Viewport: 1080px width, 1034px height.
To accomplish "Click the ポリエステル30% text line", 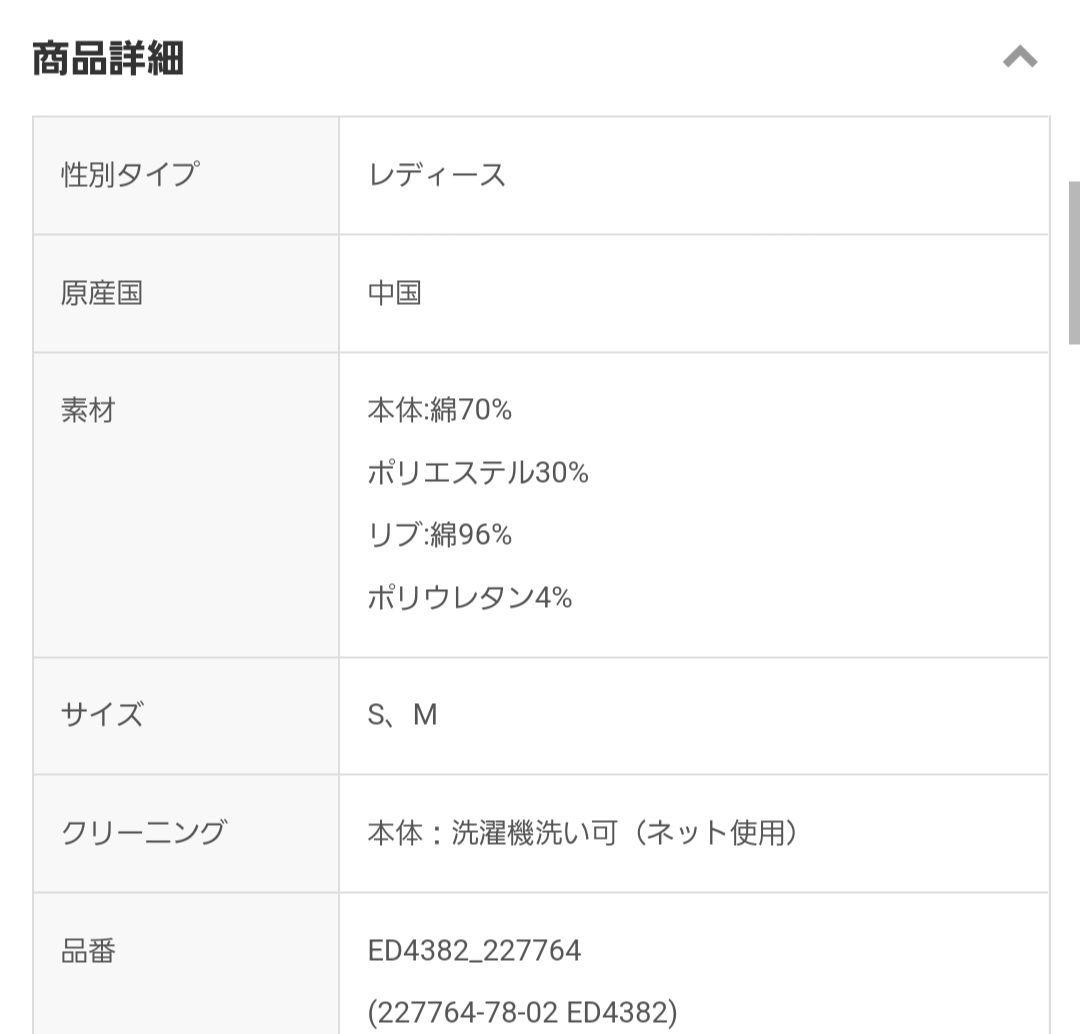I will tap(478, 473).
